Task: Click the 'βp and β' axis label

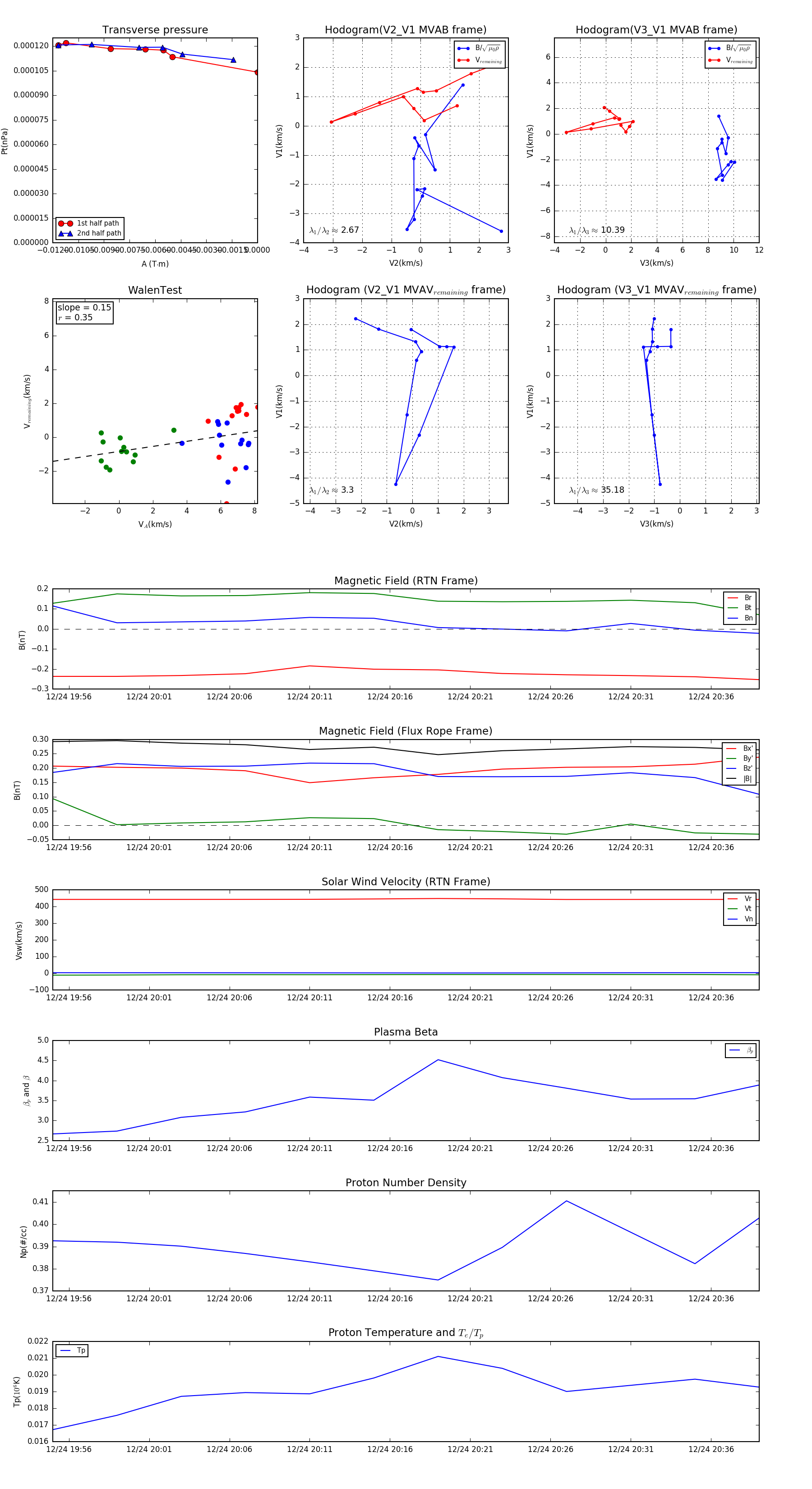Action: click(x=27, y=1090)
